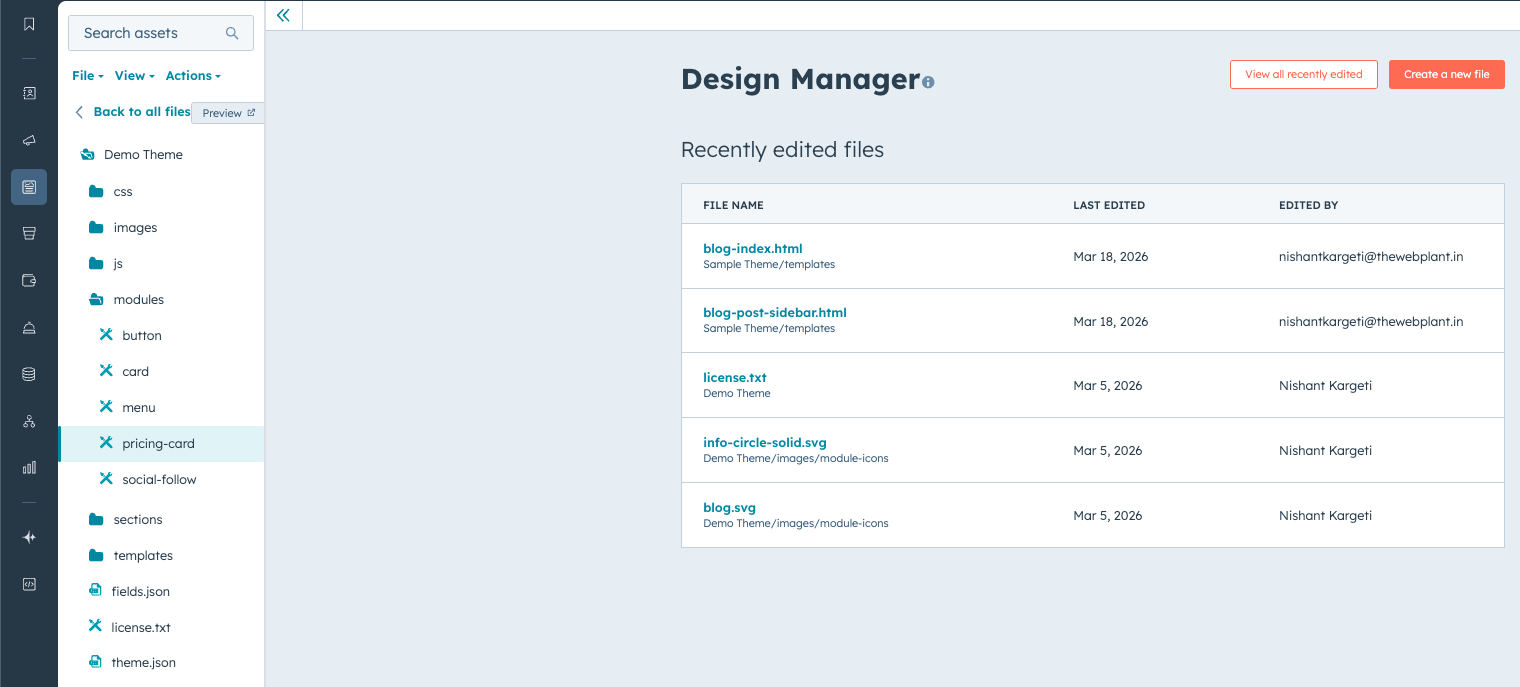This screenshot has height=687, width=1520.
Task: Open blog-index.html from recent files
Action: 753,248
